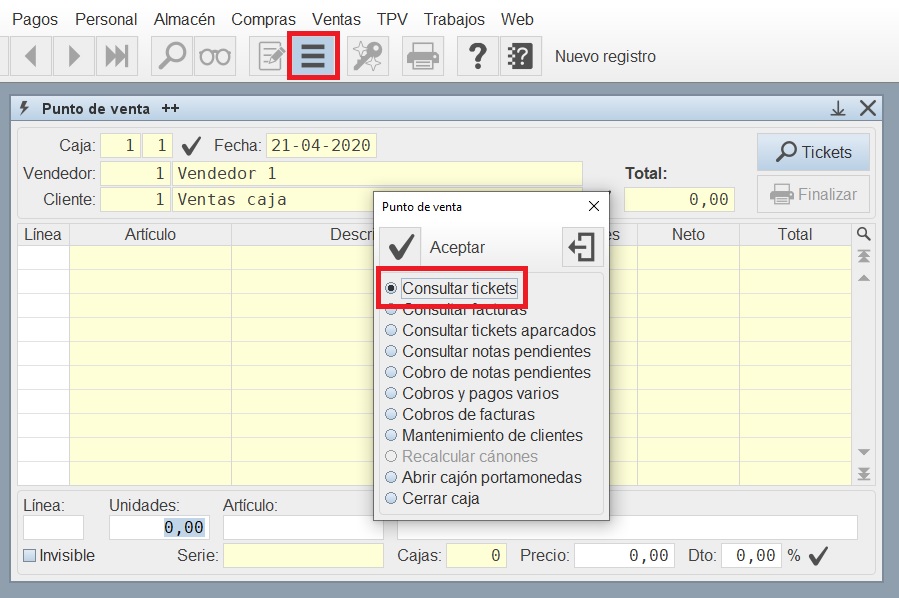Open the Ventas menu
Screen dimensions: 899x598
pyautogui.click(x=336, y=19)
